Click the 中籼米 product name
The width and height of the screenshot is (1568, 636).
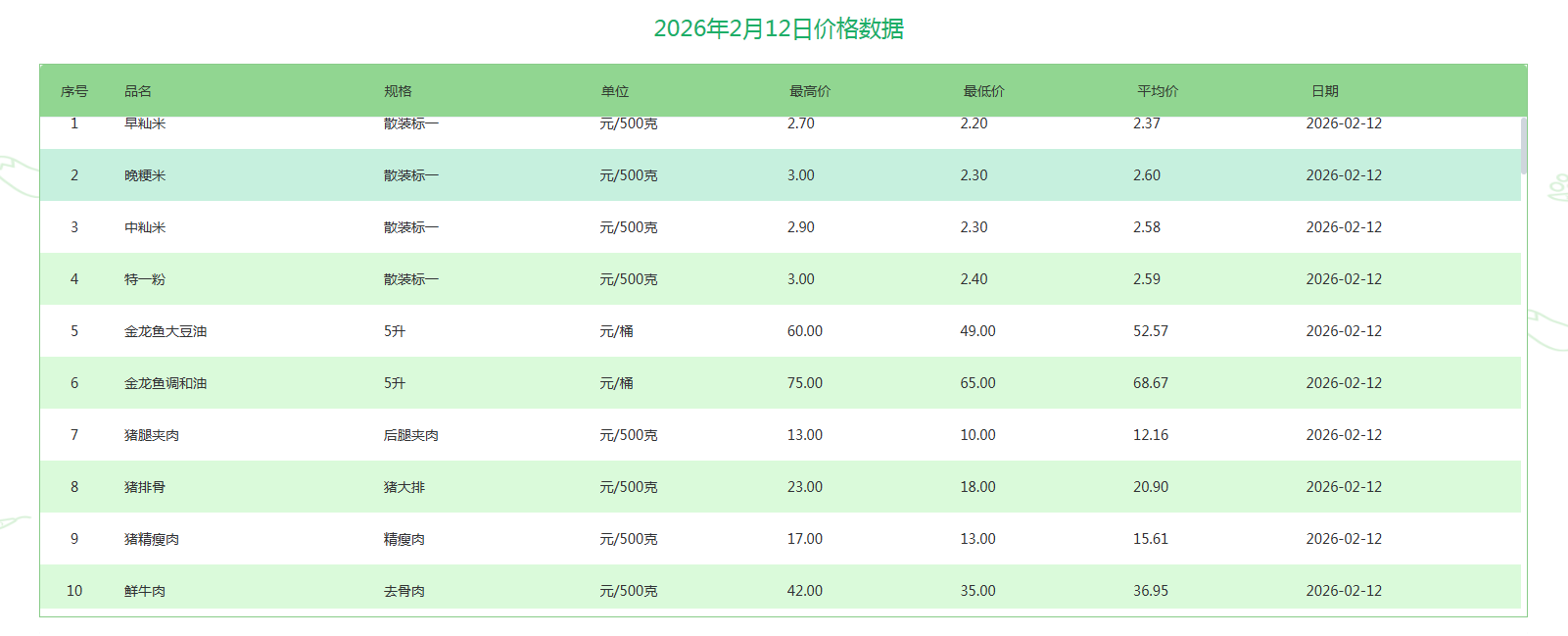pos(145,227)
